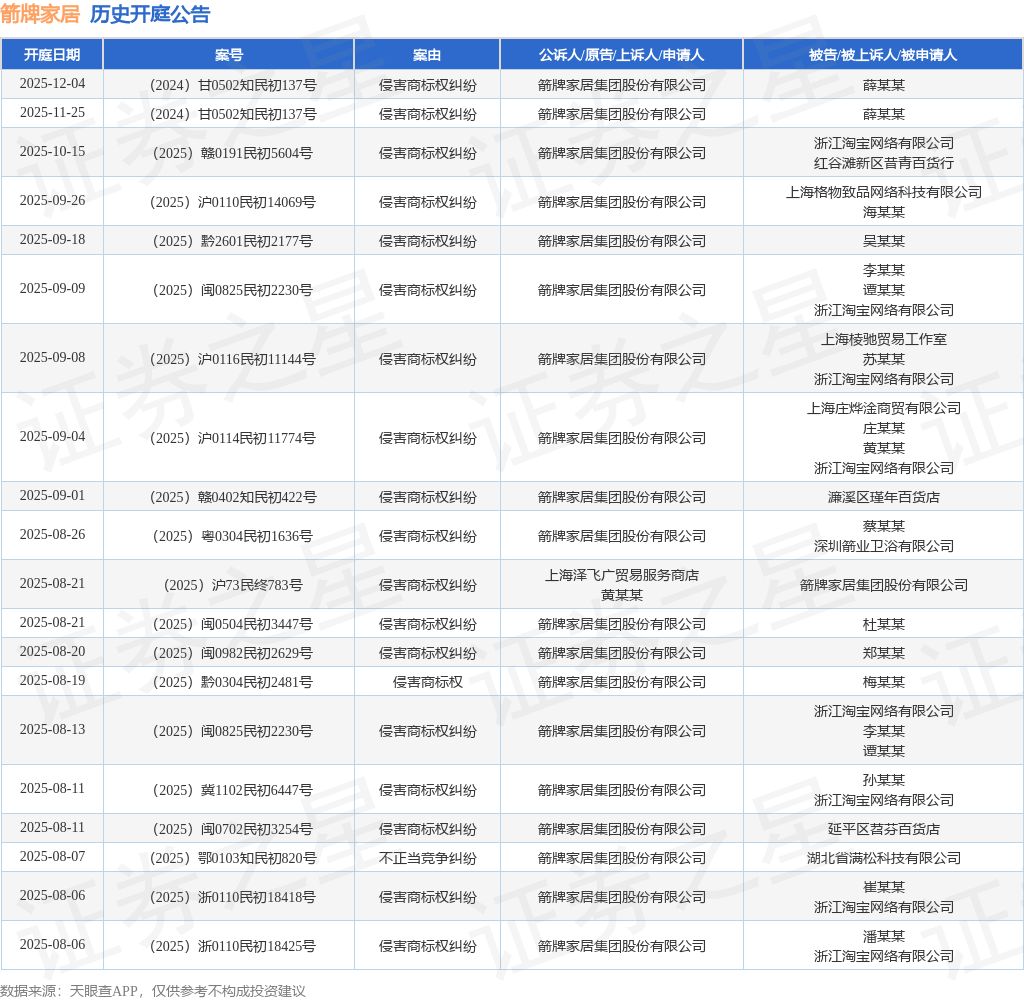Click the date 2025-08-26
The image size is (1024, 1000).
point(52,535)
